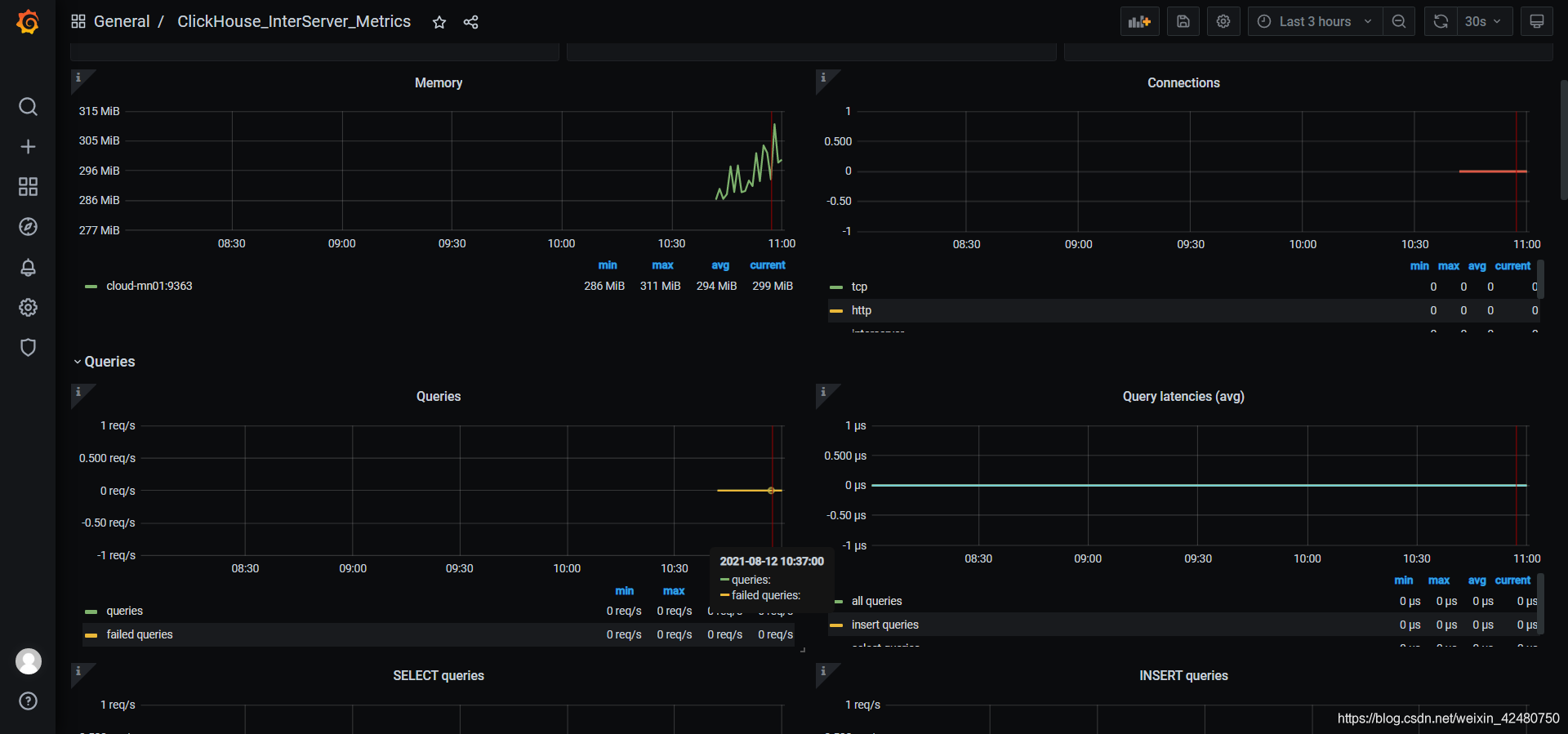Share the dashboard via share icon

click(471, 22)
